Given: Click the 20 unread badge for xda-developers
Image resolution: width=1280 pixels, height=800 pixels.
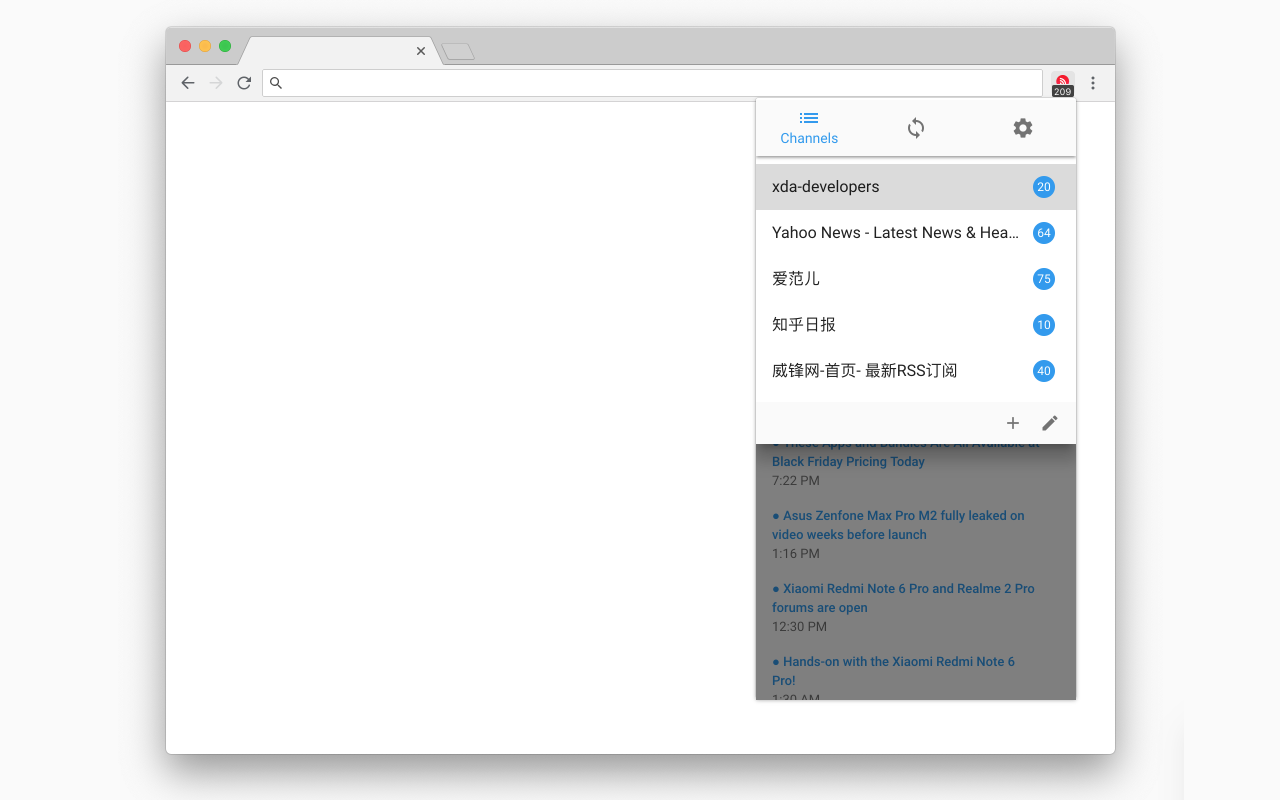Looking at the screenshot, I should point(1044,187).
